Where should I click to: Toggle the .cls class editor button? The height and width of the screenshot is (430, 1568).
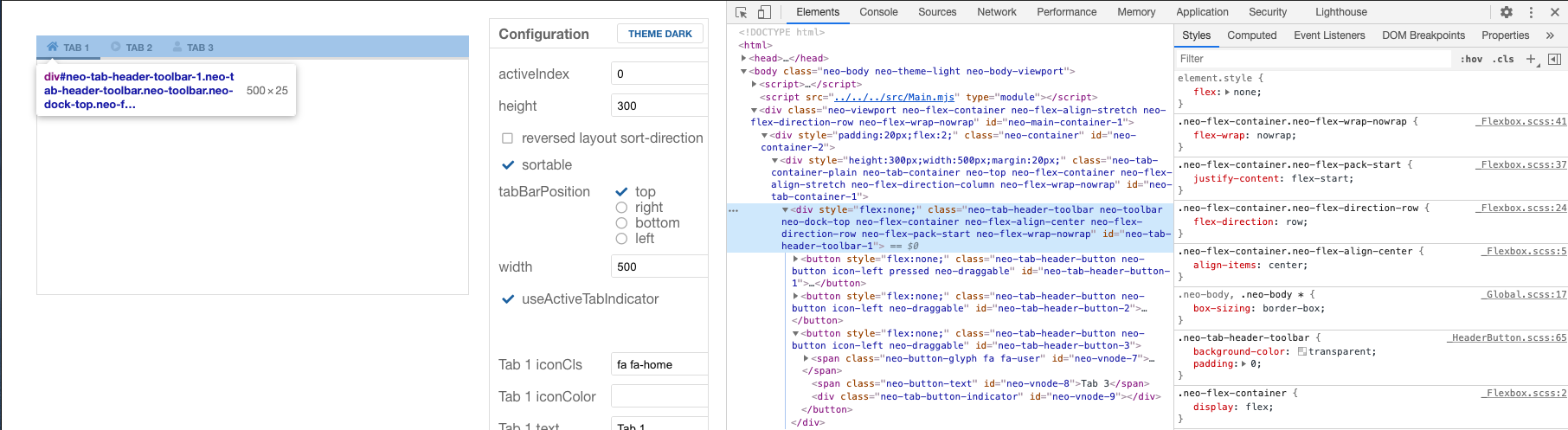[1504, 59]
